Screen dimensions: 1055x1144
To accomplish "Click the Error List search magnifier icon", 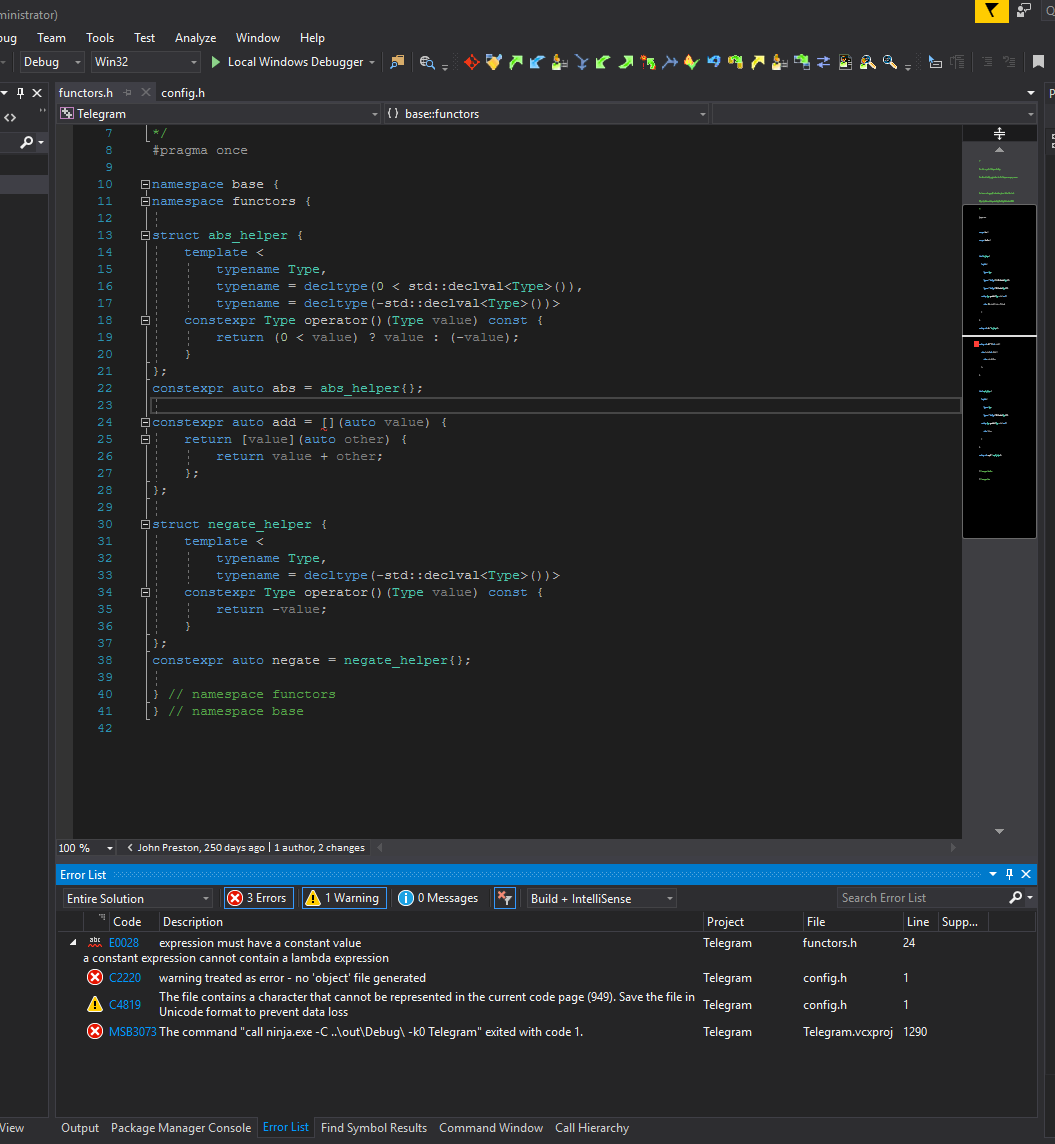I will point(1016,898).
